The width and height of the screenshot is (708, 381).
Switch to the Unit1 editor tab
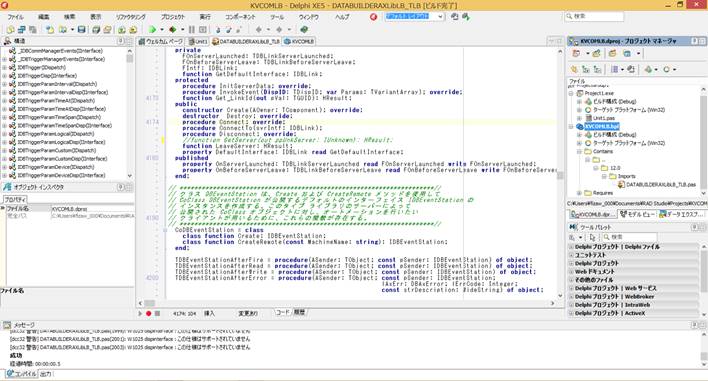pos(198,42)
